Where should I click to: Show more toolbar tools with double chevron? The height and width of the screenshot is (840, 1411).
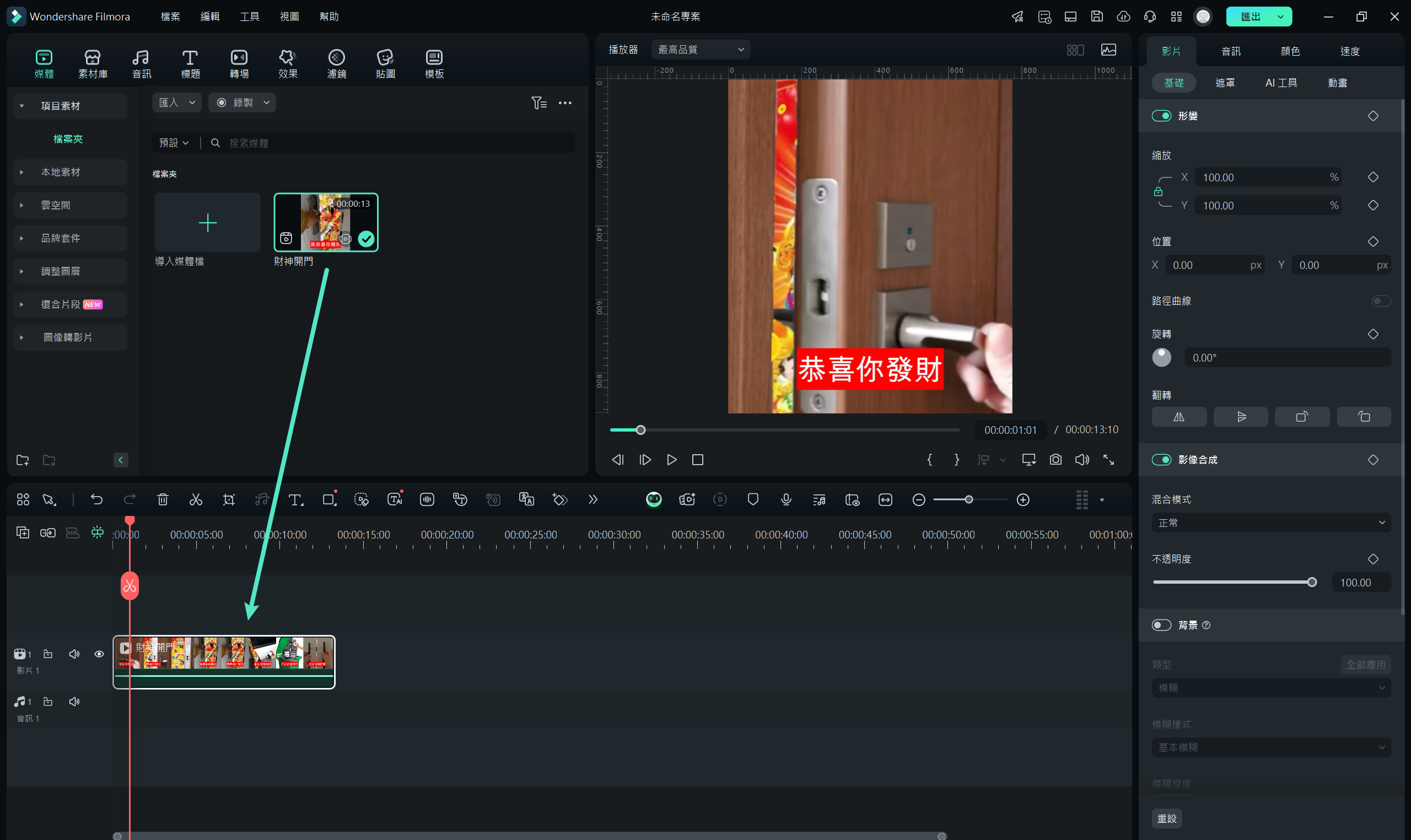tap(593, 499)
